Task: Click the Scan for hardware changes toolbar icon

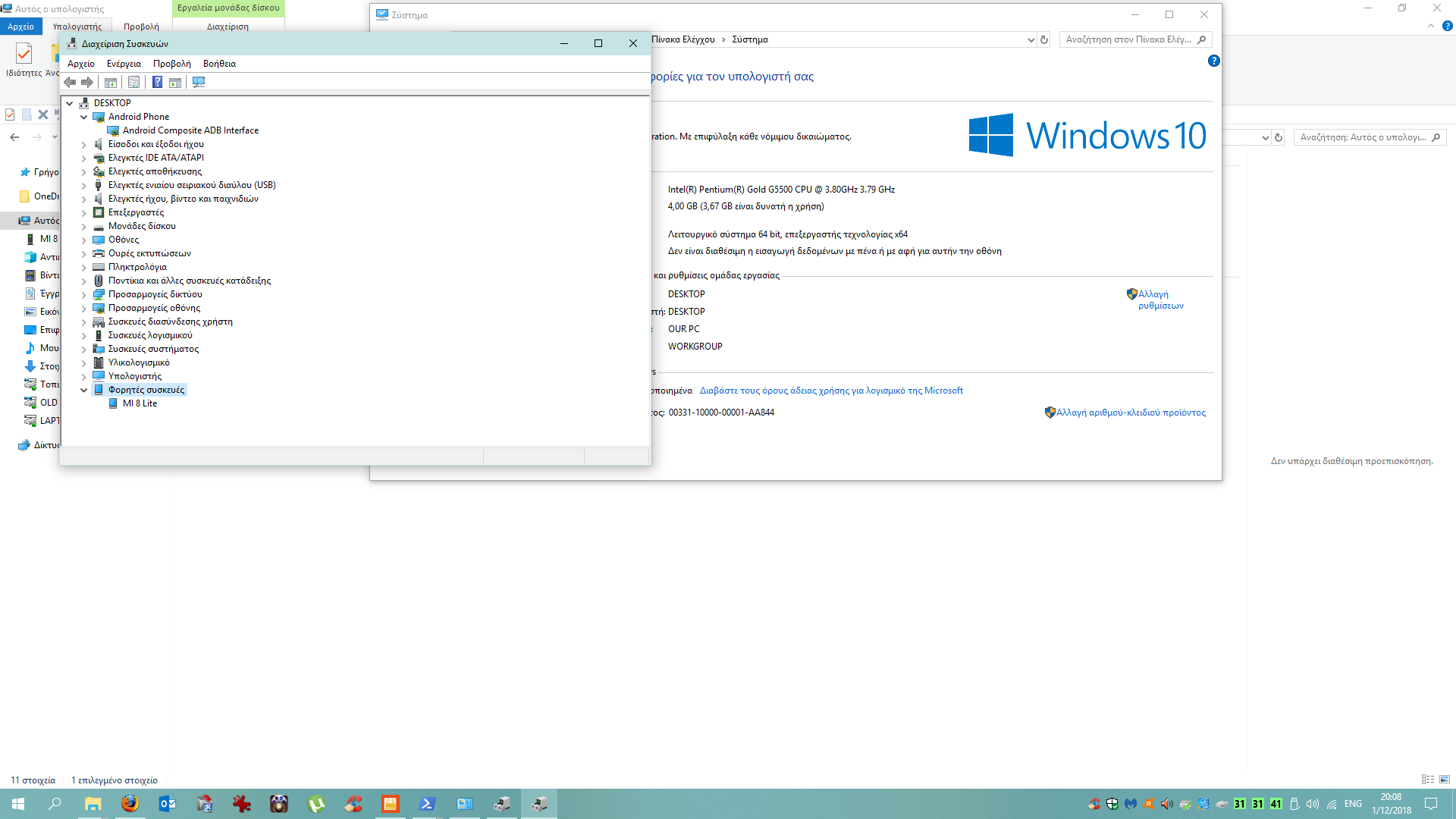Action: coord(199,82)
